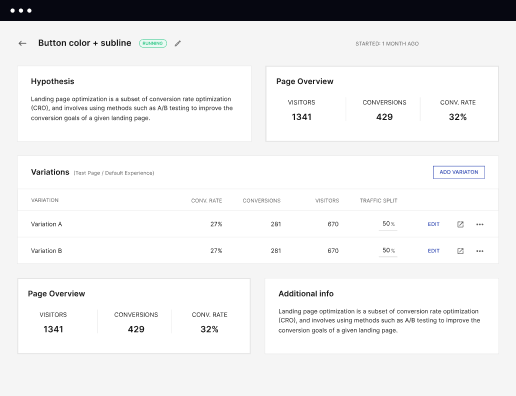Click the Button color + subline title
This screenshot has height=396, width=516.
(x=85, y=43)
